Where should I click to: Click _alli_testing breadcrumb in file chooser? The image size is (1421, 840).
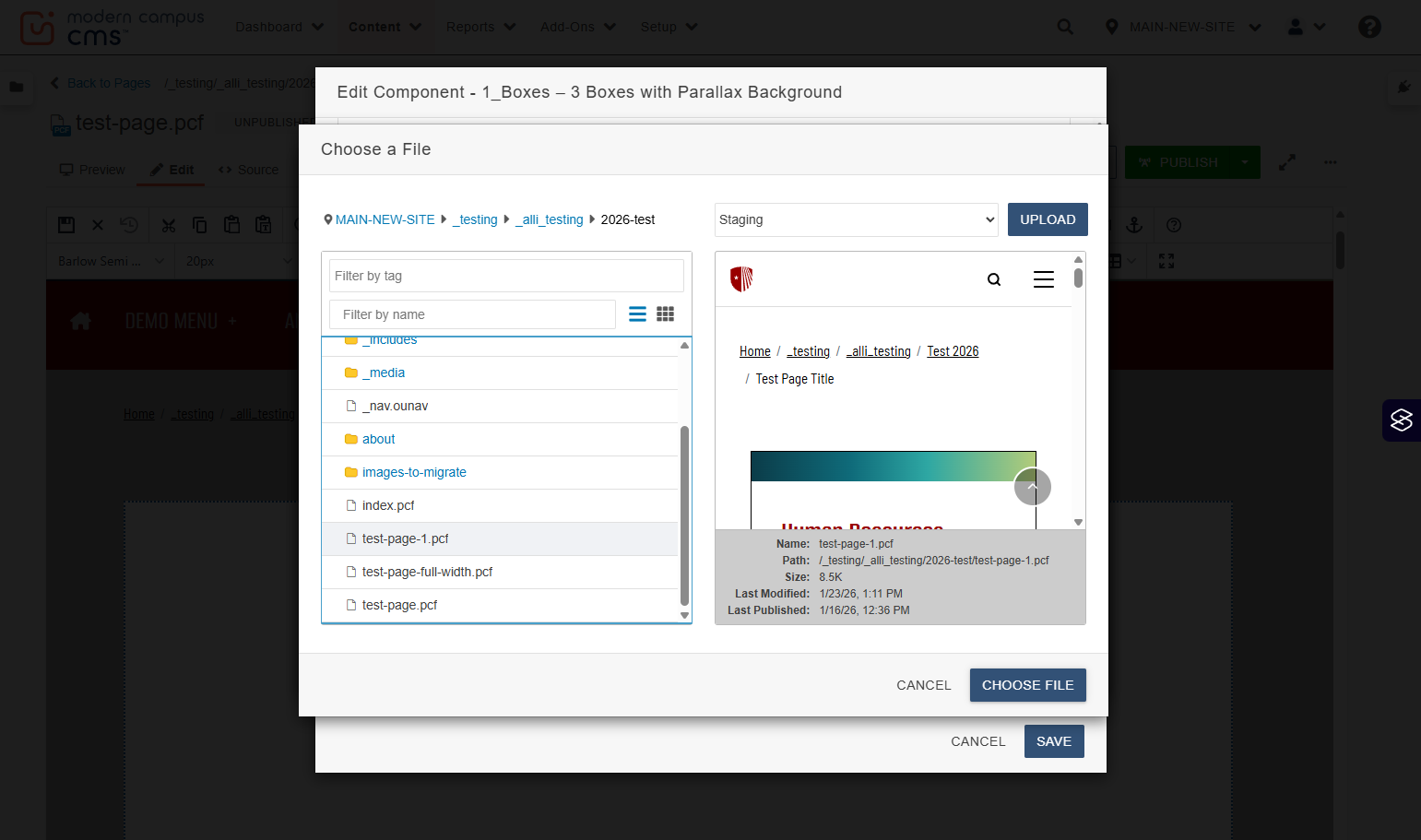(x=549, y=219)
